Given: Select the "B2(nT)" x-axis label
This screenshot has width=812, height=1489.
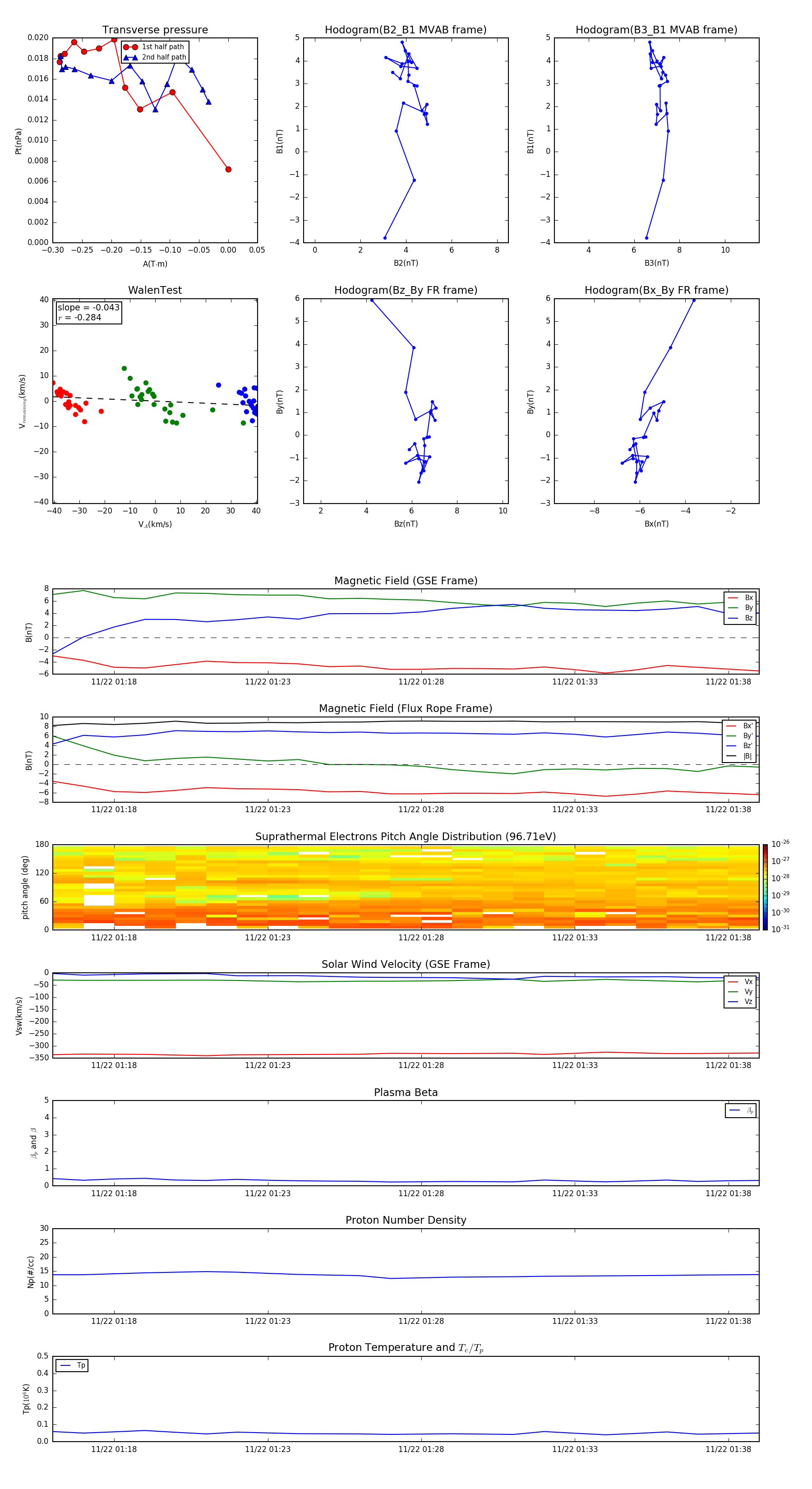Looking at the screenshot, I should pyautogui.click(x=406, y=263).
